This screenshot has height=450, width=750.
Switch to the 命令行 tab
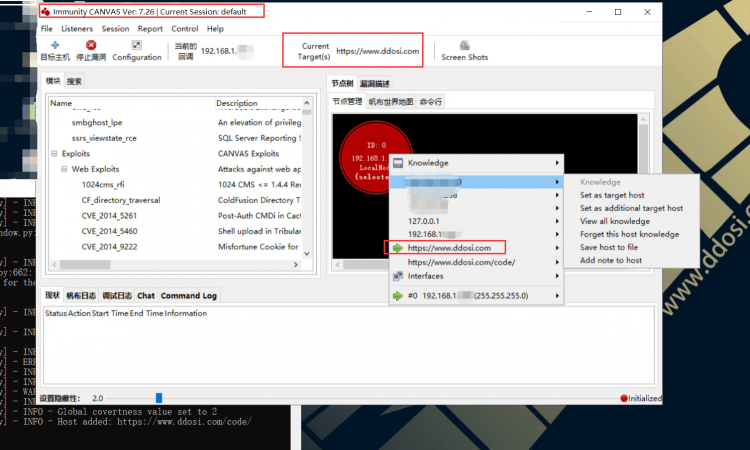pos(430,101)
